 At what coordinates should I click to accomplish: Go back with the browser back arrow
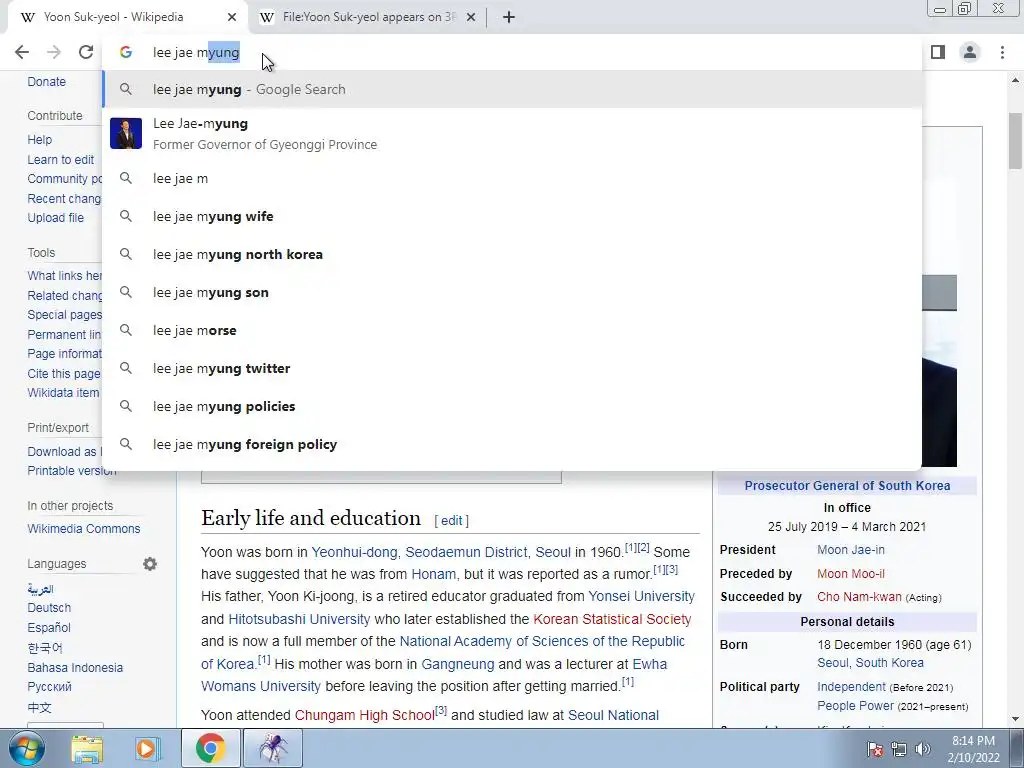pyautogui.click(x=22, y=52)
